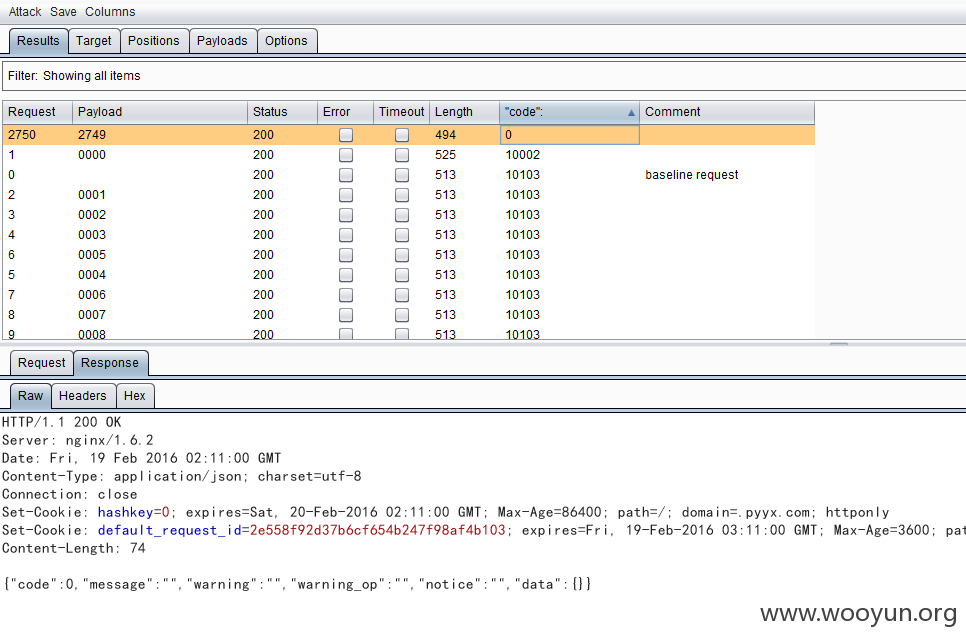The width and height of the screenshot is (966, 642).
Task: Switch to the Options tab
Action: point(286,41)
